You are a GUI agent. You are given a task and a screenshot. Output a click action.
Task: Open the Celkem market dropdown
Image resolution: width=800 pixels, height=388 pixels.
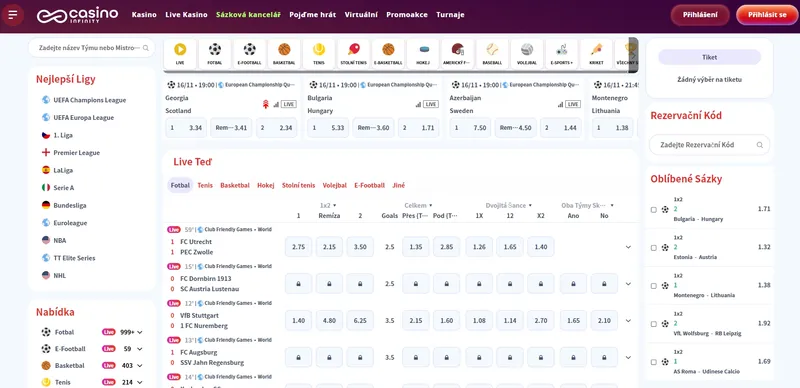tap(418, 205)
